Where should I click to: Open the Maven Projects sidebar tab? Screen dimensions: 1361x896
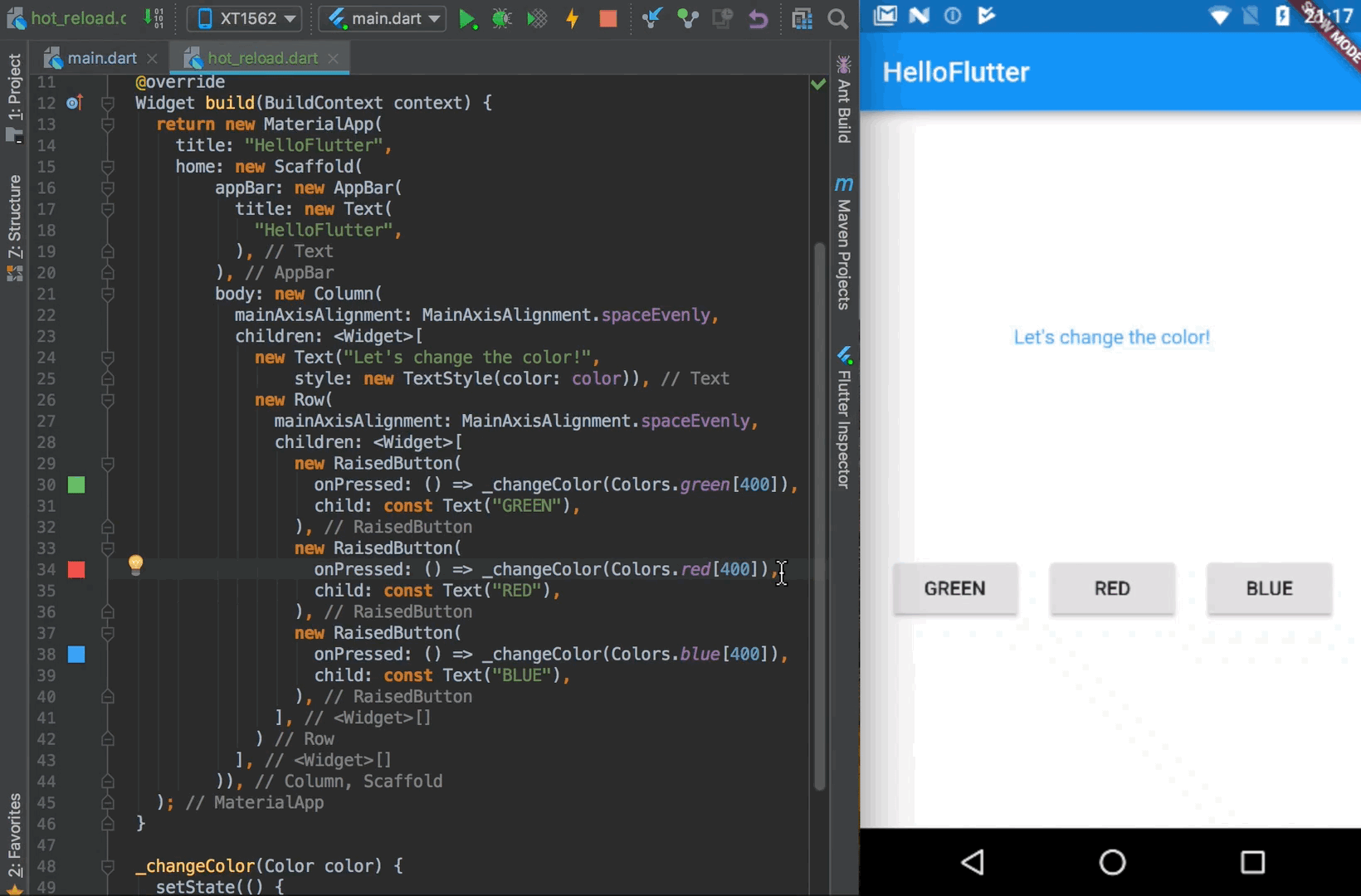pos(844,241)
